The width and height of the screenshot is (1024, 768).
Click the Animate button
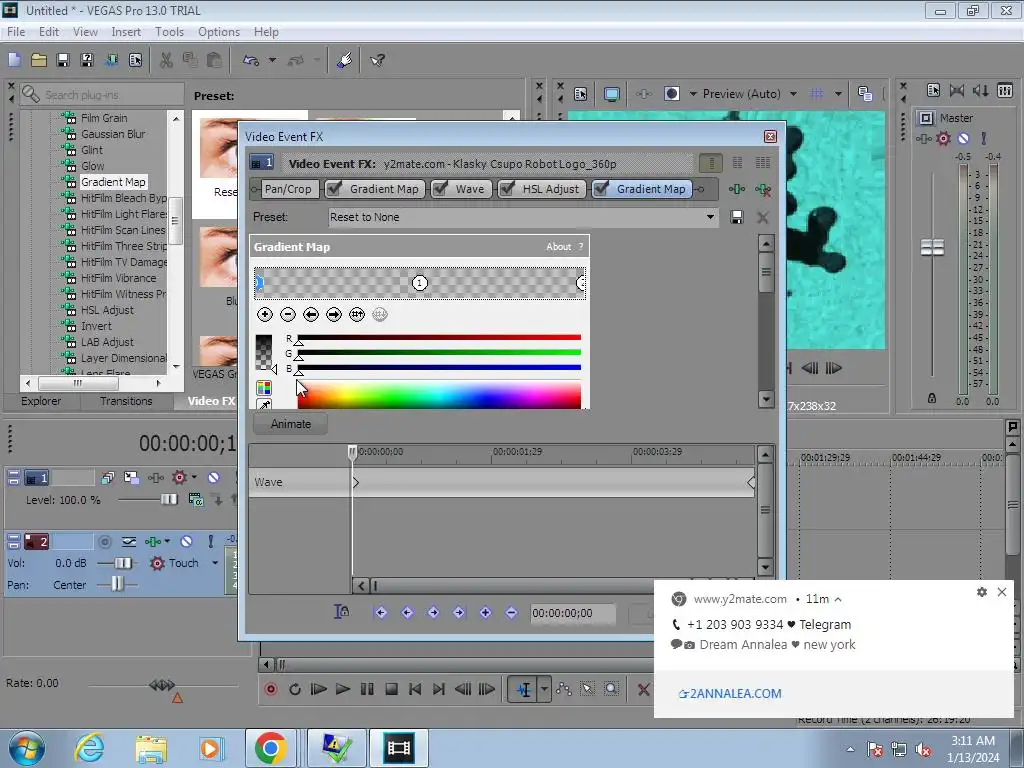(291, 424)
